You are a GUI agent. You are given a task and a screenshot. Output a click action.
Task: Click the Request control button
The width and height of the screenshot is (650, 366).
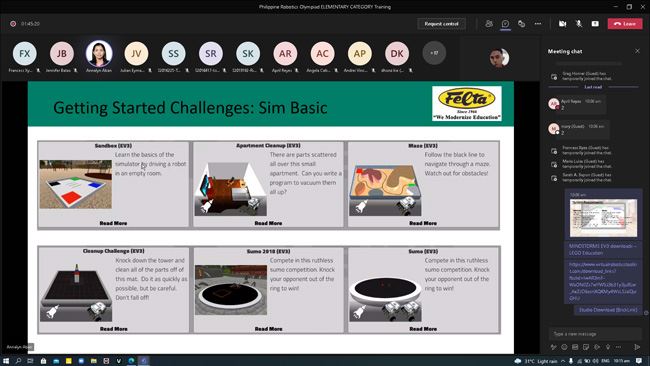pyautogui.click(x=441, y=24)
